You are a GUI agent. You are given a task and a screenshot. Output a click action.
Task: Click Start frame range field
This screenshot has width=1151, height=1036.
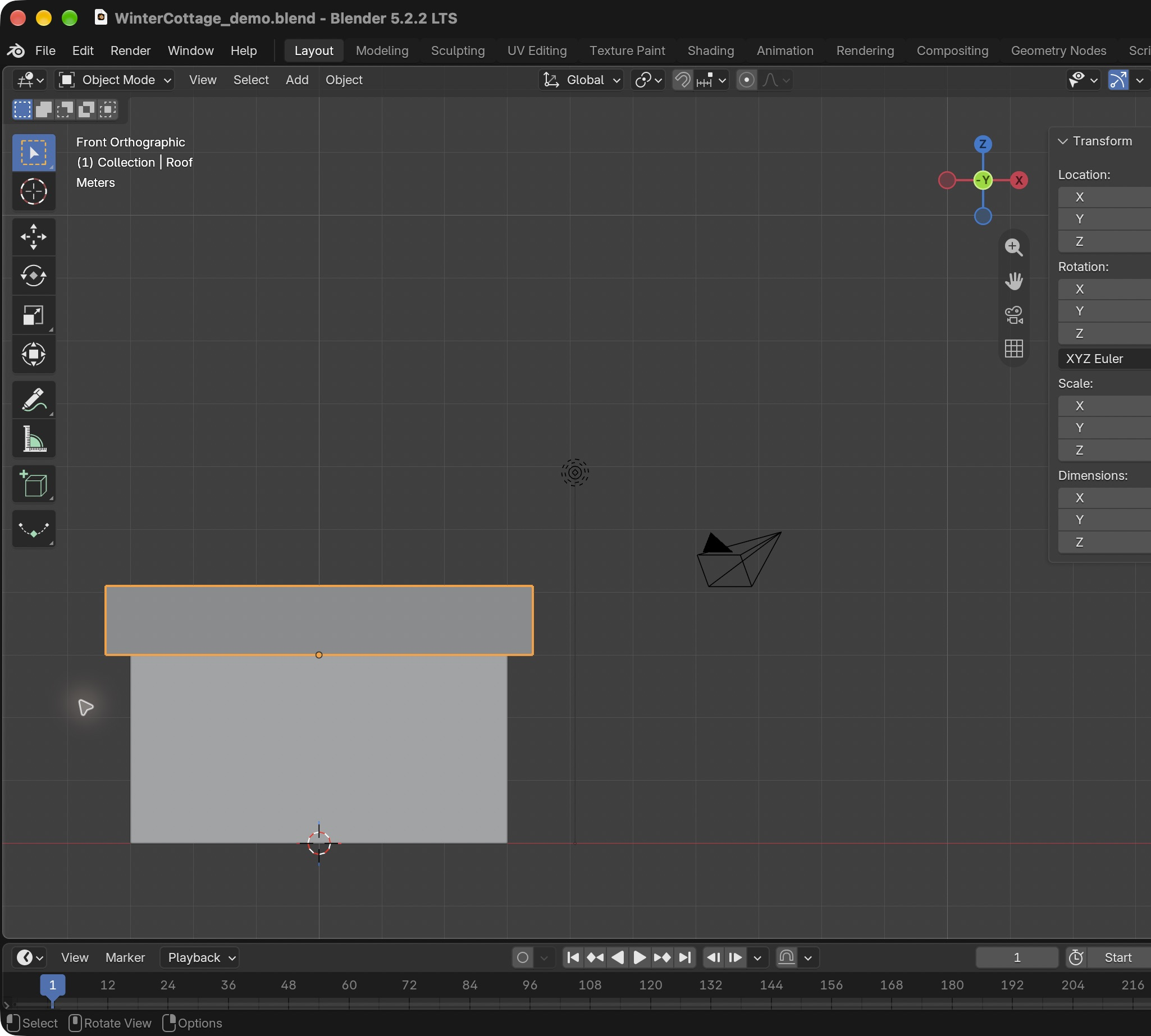pyautogui.click(x=1118, y=957)
